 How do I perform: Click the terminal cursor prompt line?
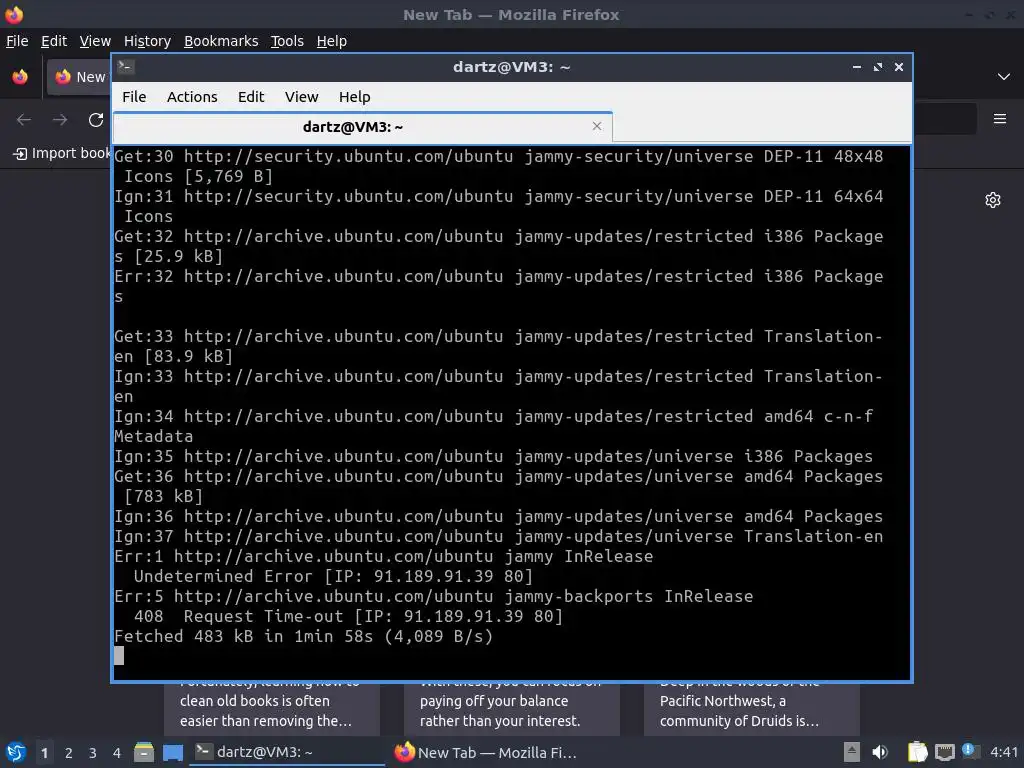coord(119,656)
